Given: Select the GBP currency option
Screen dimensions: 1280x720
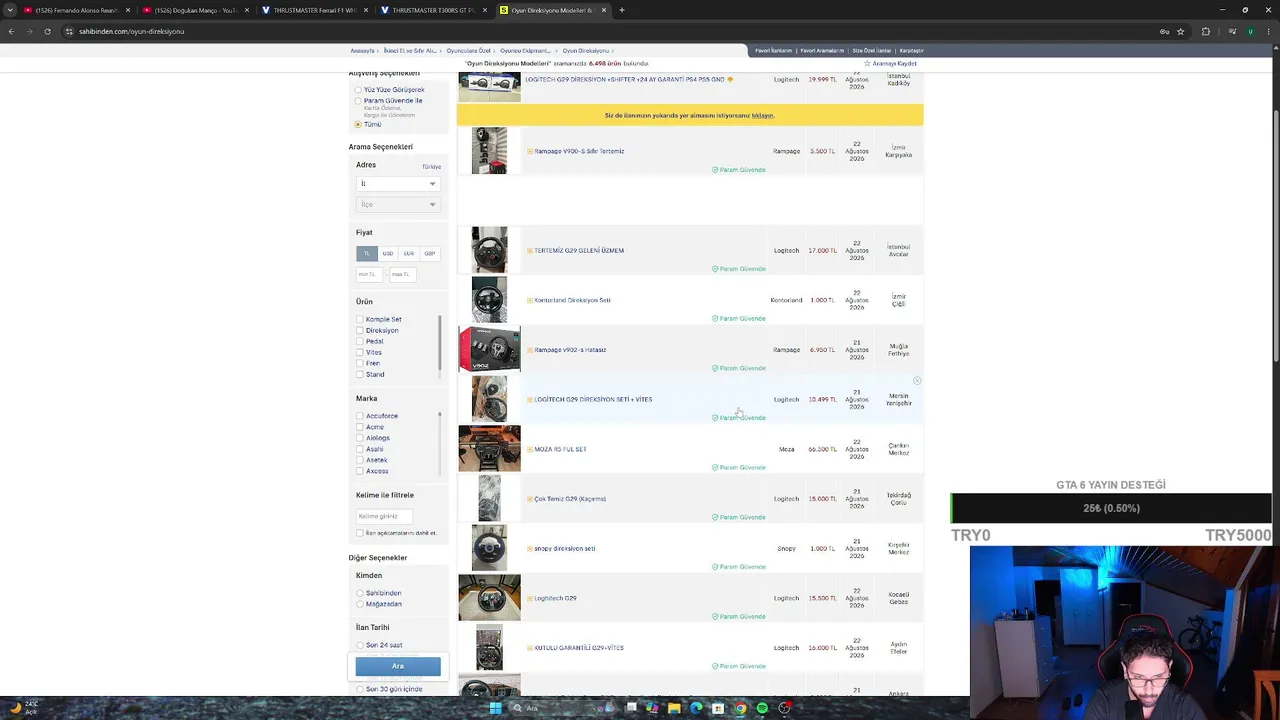Looking at the screenshot, I should (430, 253).
